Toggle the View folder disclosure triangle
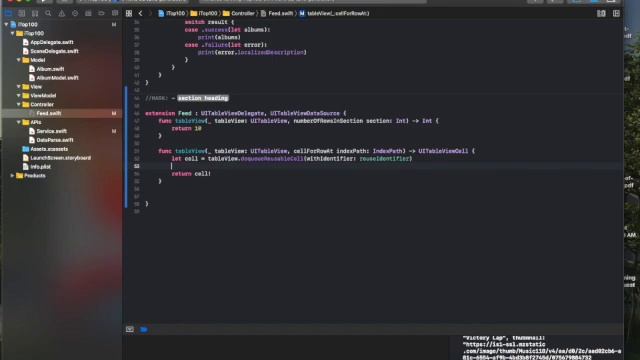The width and height of the screenshot is (640, 360). [18, 87]
